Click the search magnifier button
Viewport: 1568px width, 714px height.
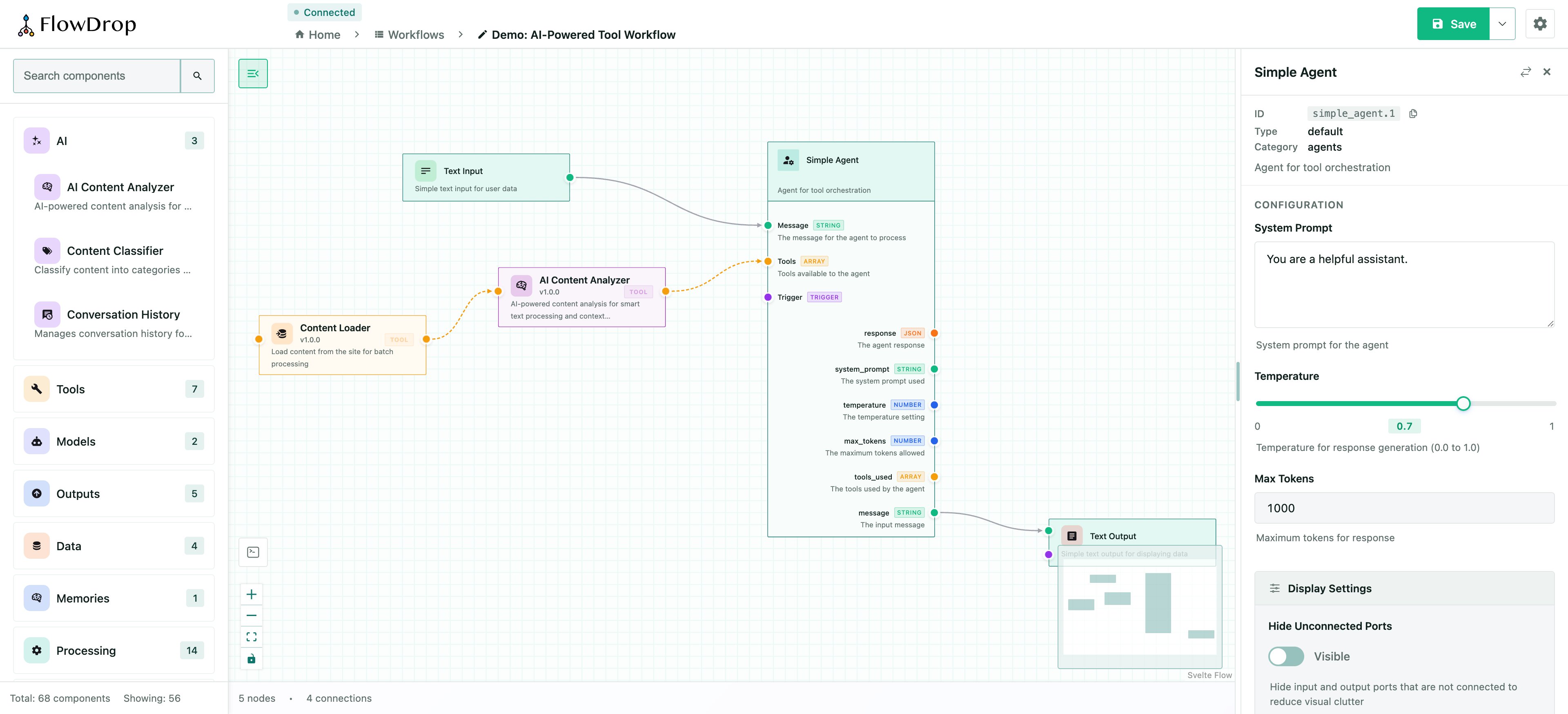tap(197, 76)
